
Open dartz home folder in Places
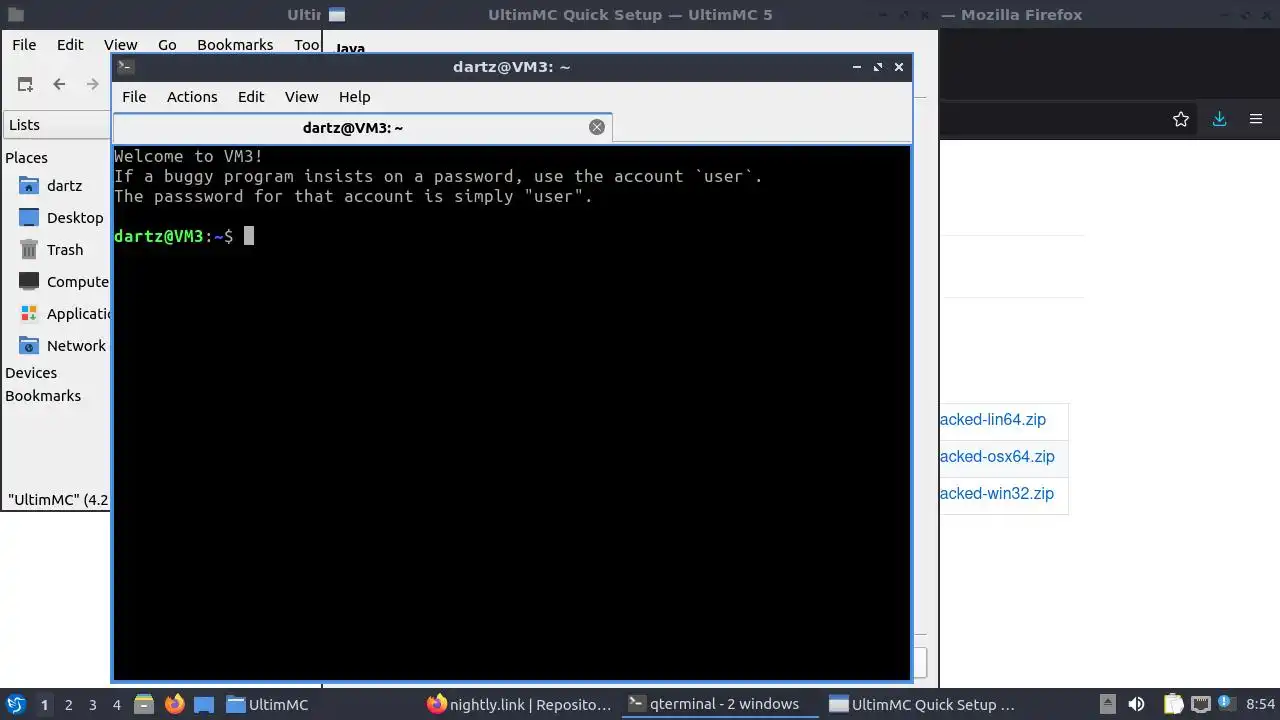tap(64, 186)
